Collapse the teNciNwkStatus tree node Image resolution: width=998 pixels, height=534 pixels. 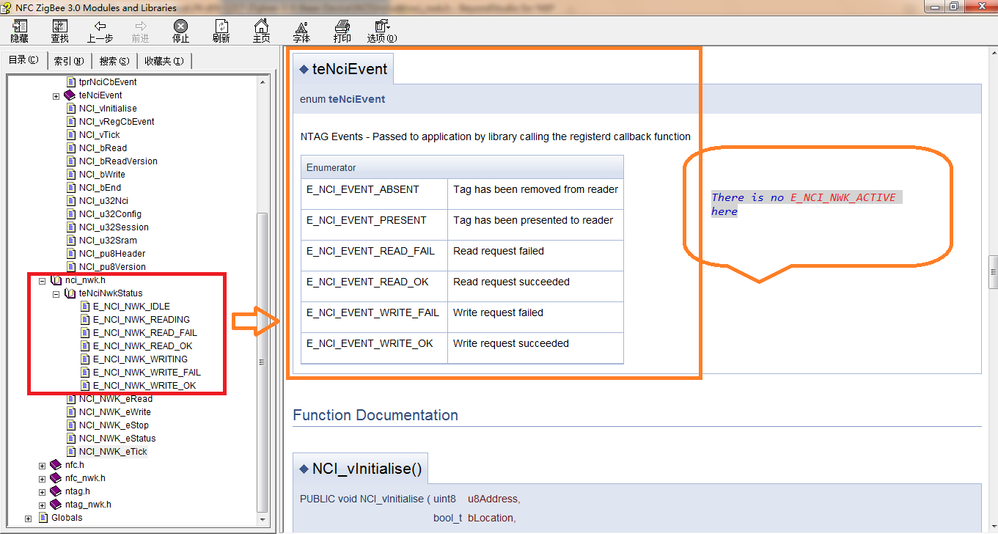(x=56, y=294)
